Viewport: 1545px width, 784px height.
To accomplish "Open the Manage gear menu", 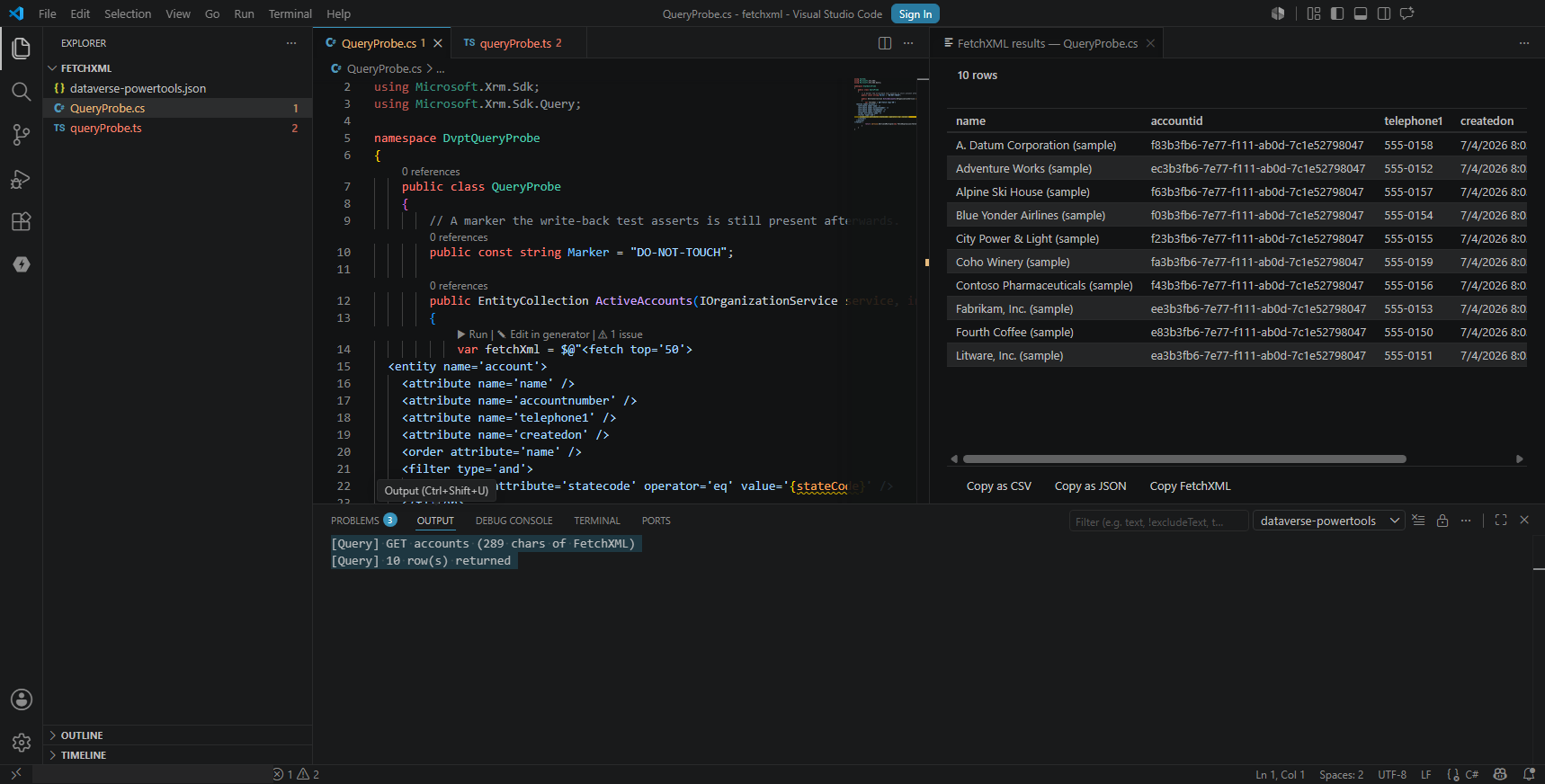I will point(22,743).
